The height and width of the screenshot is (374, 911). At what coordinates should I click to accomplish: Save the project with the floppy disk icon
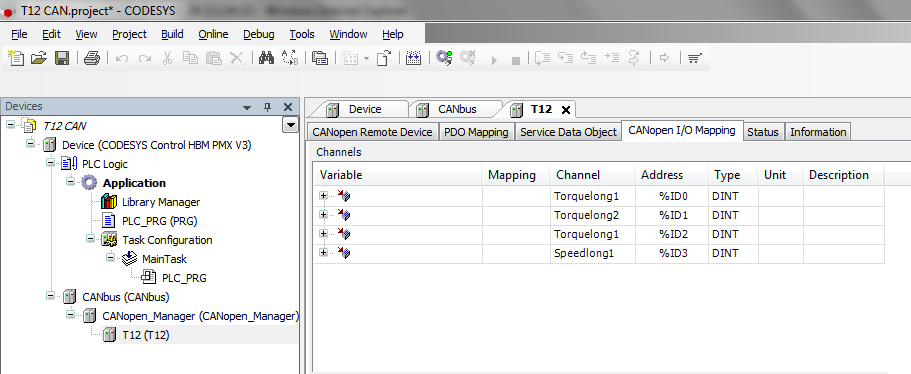62,58
